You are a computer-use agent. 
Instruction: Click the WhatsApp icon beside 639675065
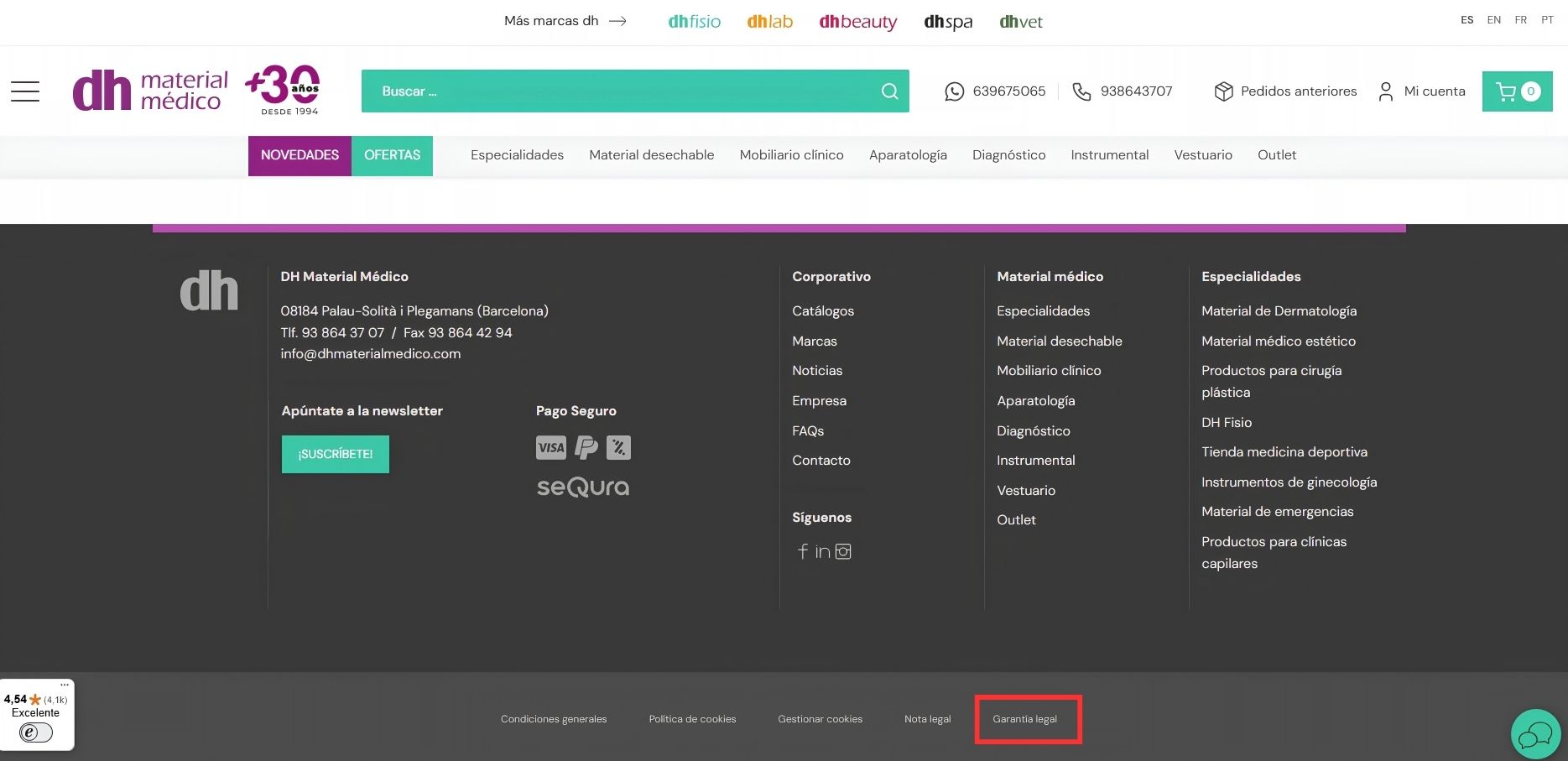pyautogui.click(x=954, y=91)
